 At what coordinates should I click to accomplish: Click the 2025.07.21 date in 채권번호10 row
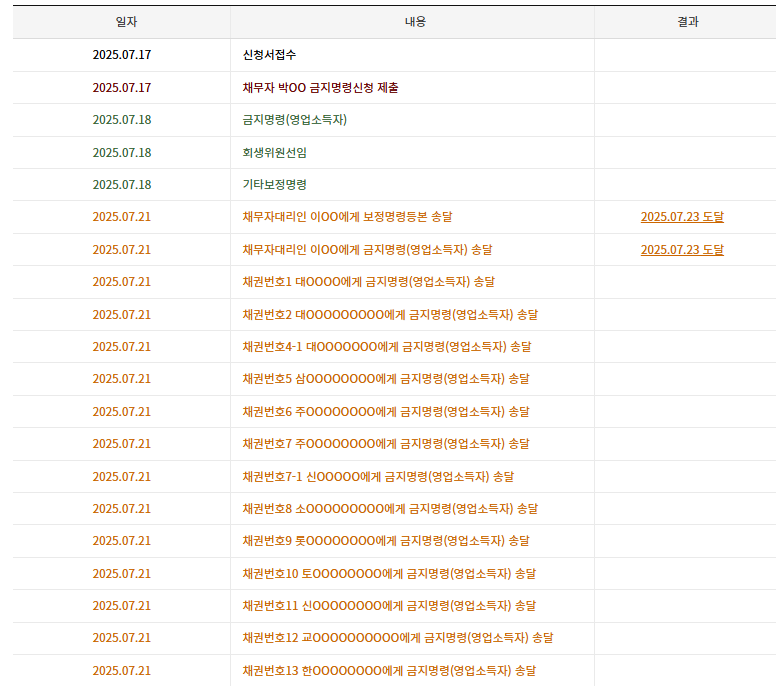[122, 573]
